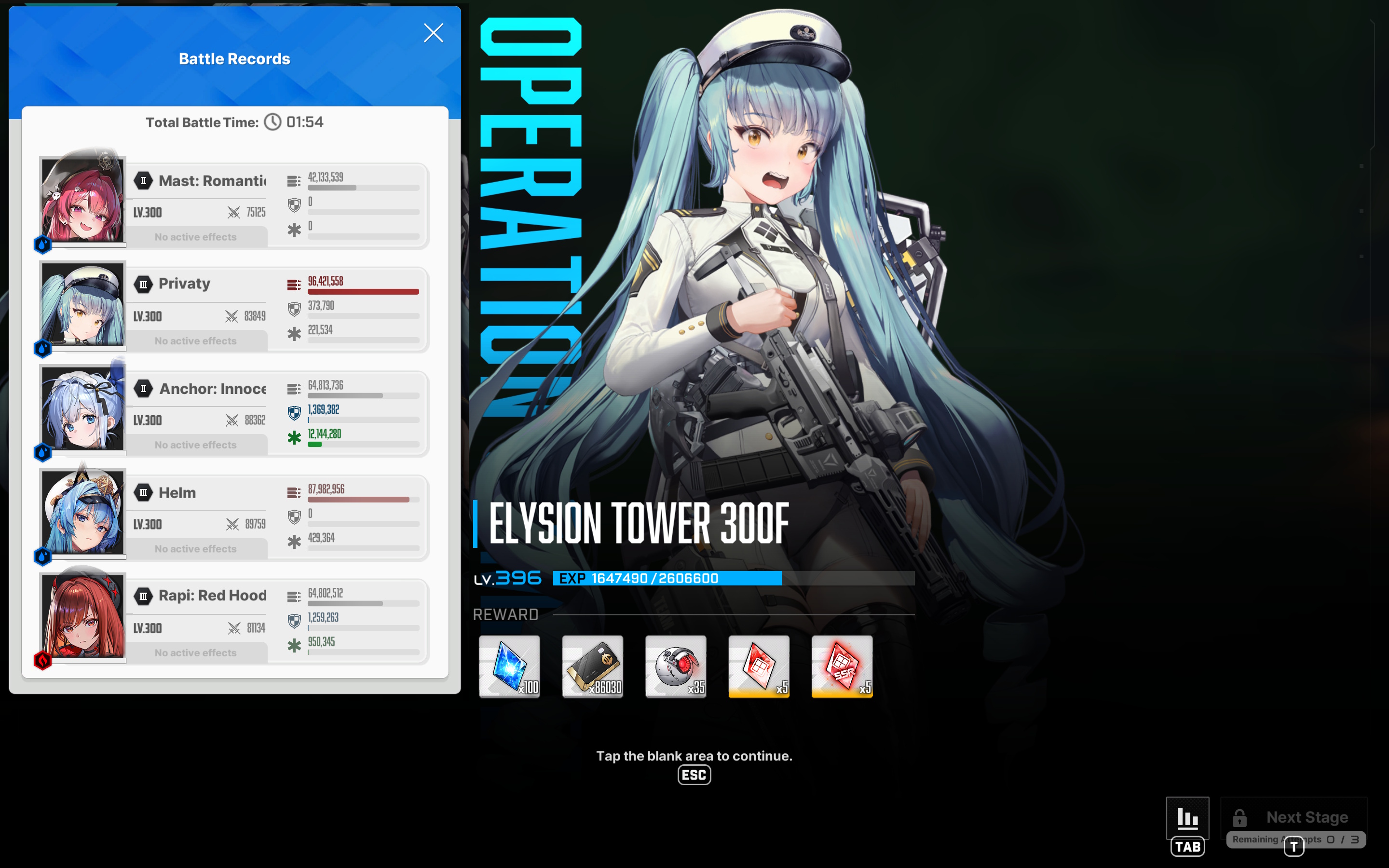The width and height of the screenshot is (1389, 868).
Task: Click Privaty's damage dealt icon
Action: tap(294, 285)
